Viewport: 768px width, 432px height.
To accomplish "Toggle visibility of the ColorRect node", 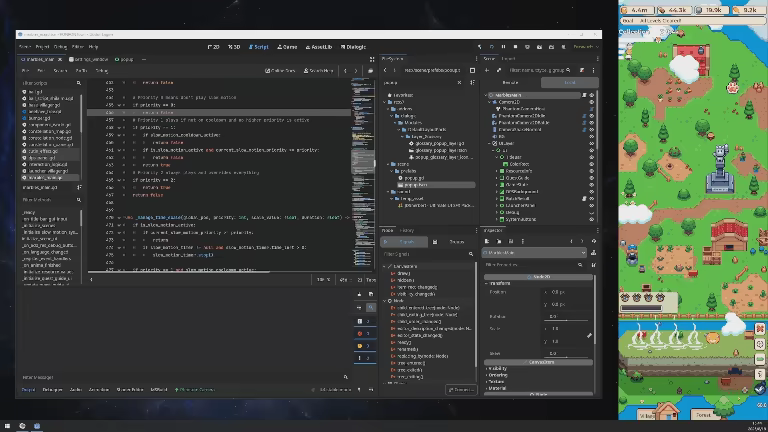I will pos(592,164).
